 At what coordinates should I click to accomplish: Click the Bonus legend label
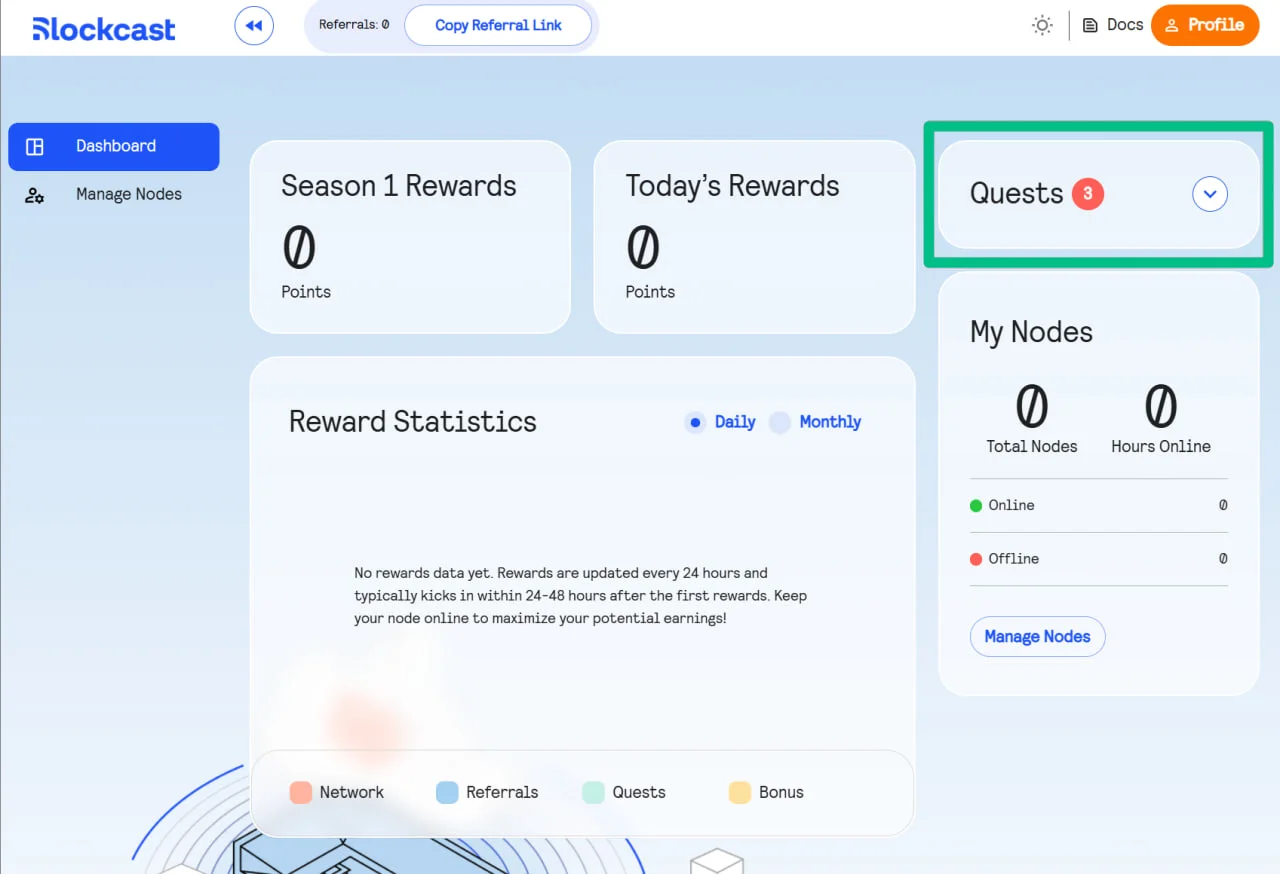[781, 793]
